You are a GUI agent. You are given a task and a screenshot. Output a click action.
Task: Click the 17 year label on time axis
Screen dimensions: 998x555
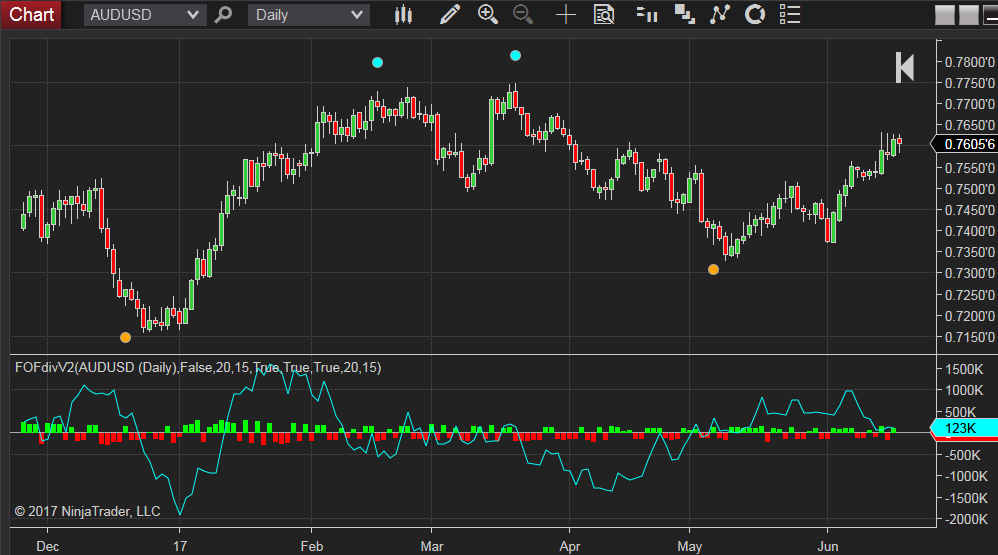tap(180, 546)
